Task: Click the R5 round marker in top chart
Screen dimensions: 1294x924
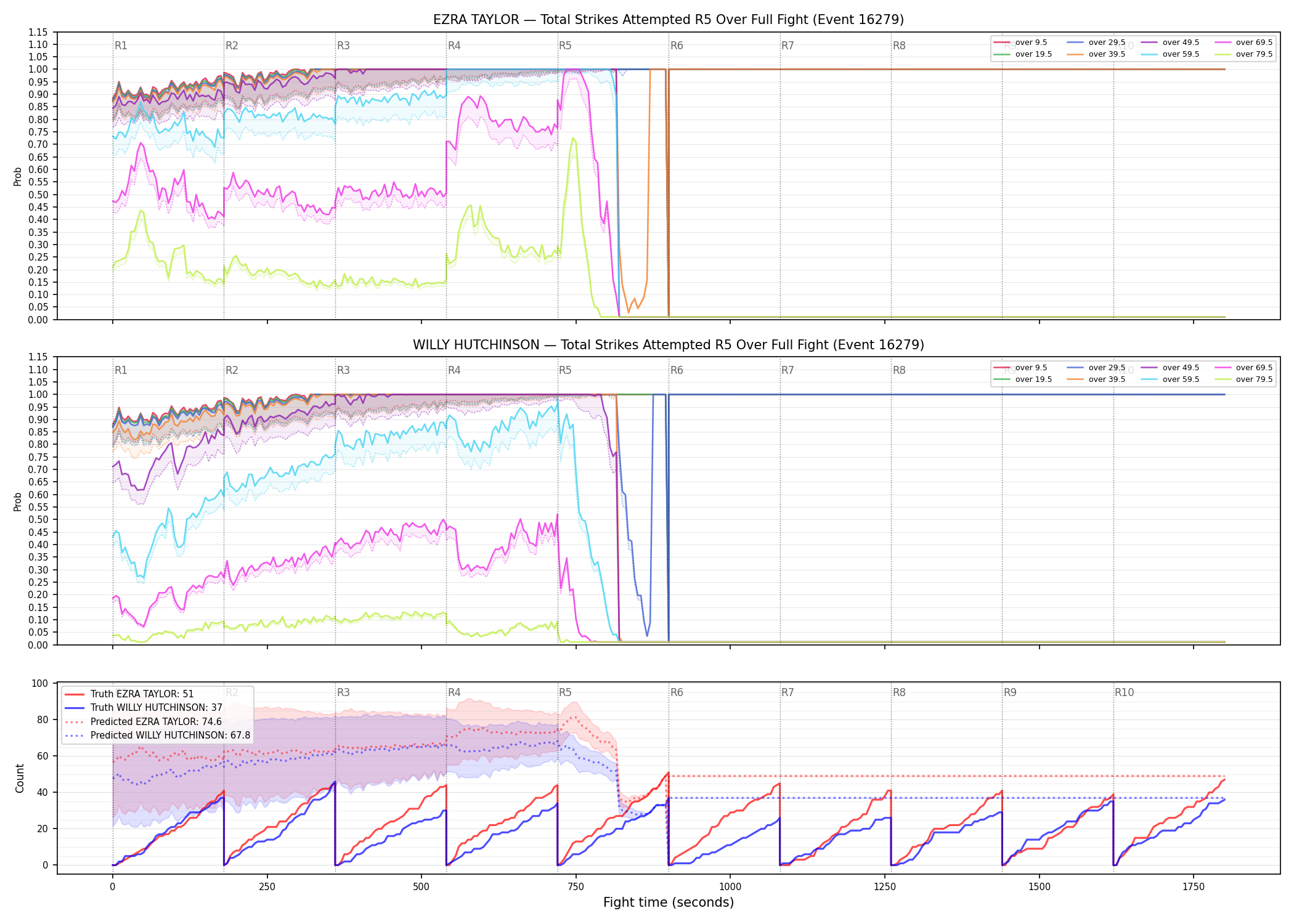Action: 565,46
